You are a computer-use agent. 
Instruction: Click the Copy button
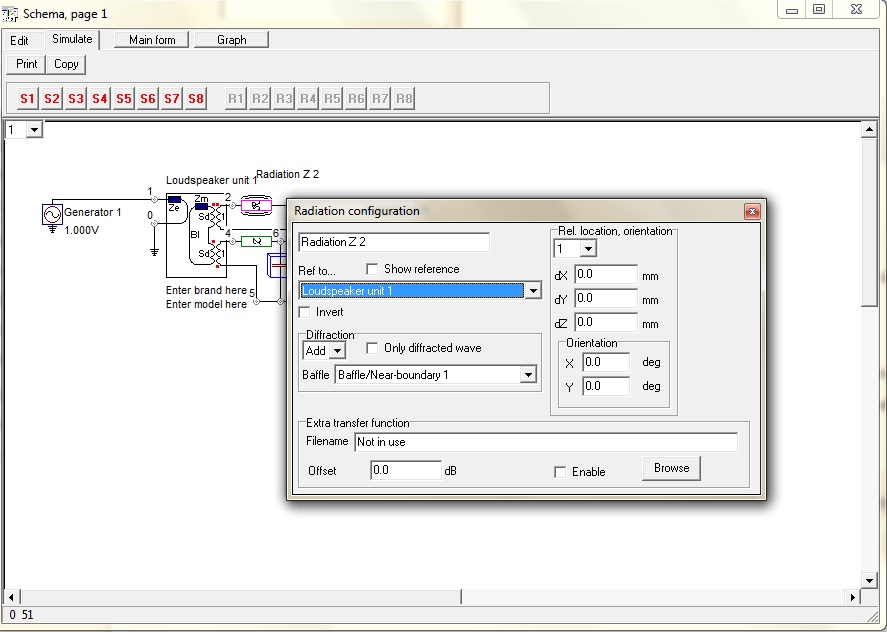tap(66, 64)
